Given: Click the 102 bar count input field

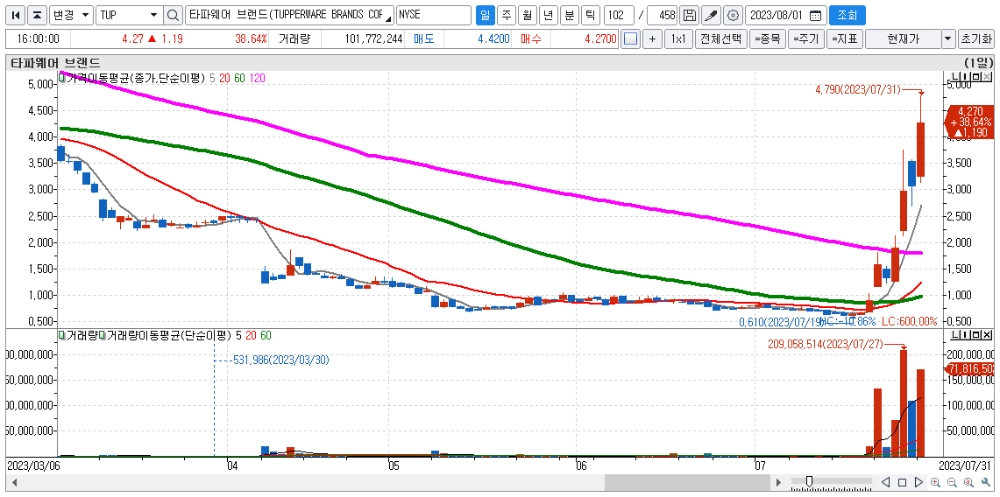Looking at the screenshot, I should click(x=619, y=15).
